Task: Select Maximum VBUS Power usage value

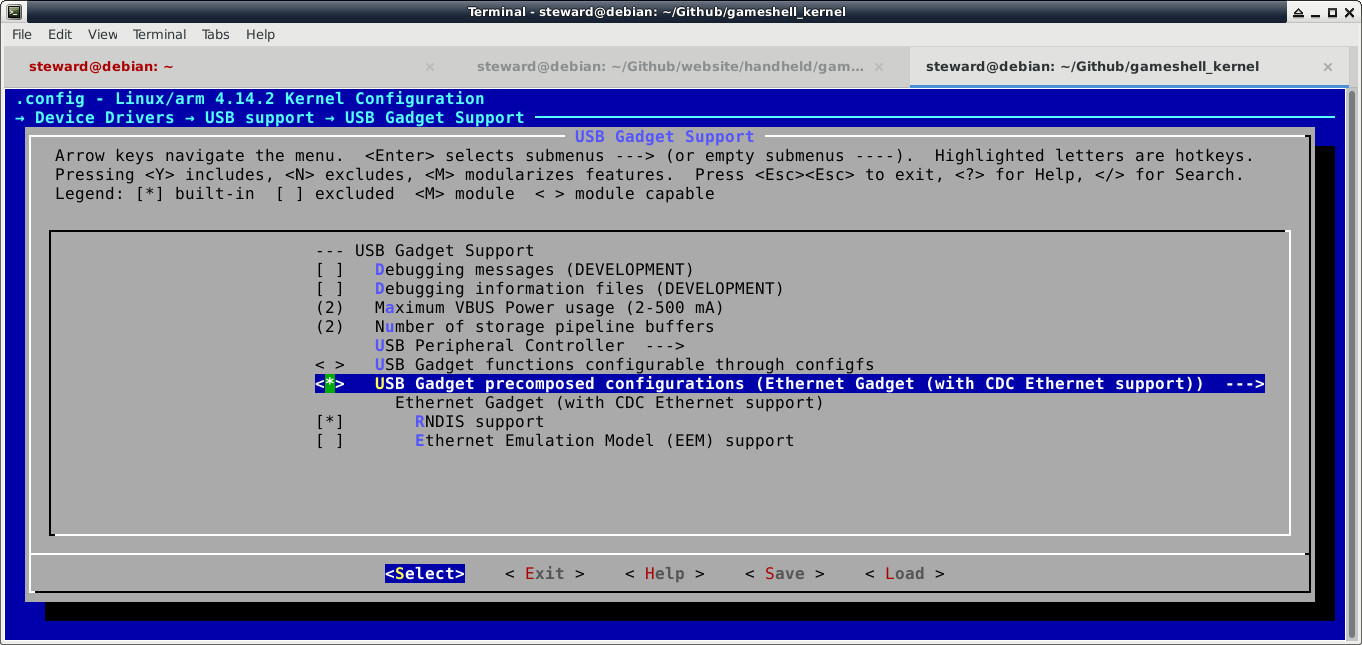Action: (330, 308)
